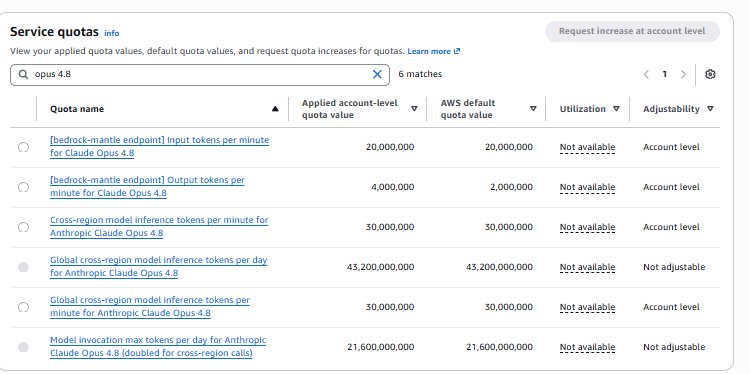
Task: Select Cross-region model inference tokens per minute radio
Action: point(23,227)
